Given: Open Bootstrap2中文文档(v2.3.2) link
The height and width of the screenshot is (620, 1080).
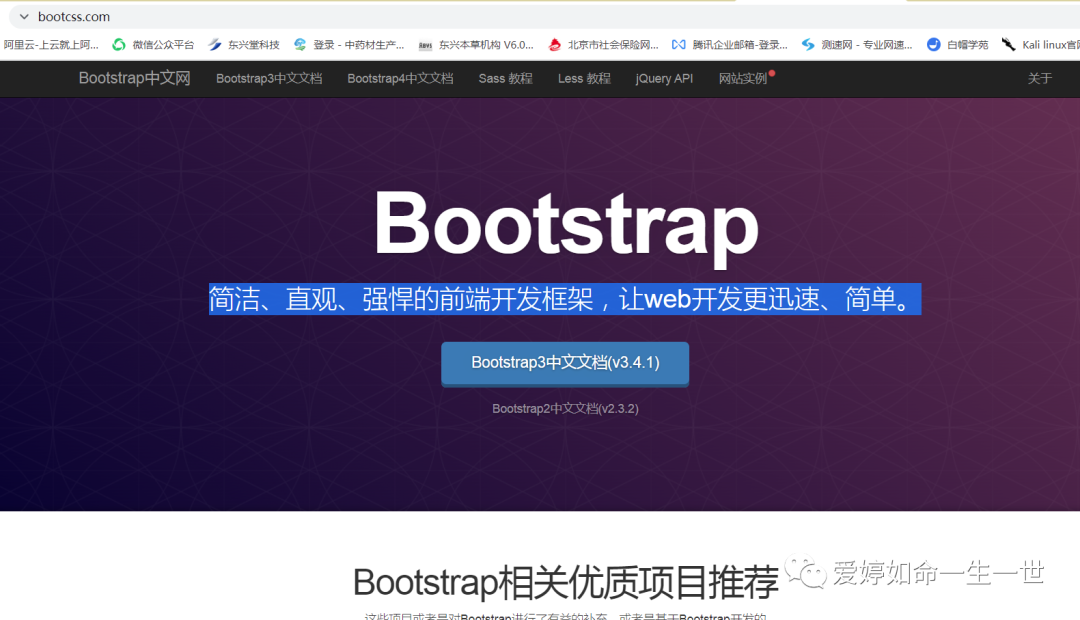Looking at the screenshot, I should coord(565,409).
